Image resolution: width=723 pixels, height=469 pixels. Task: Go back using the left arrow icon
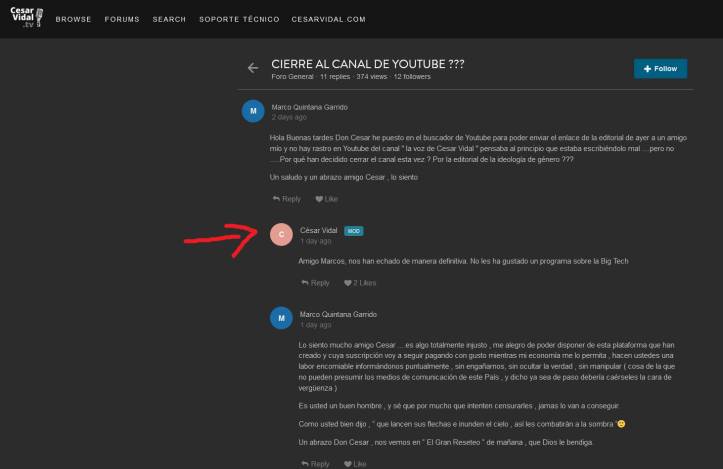coord(252,68)
